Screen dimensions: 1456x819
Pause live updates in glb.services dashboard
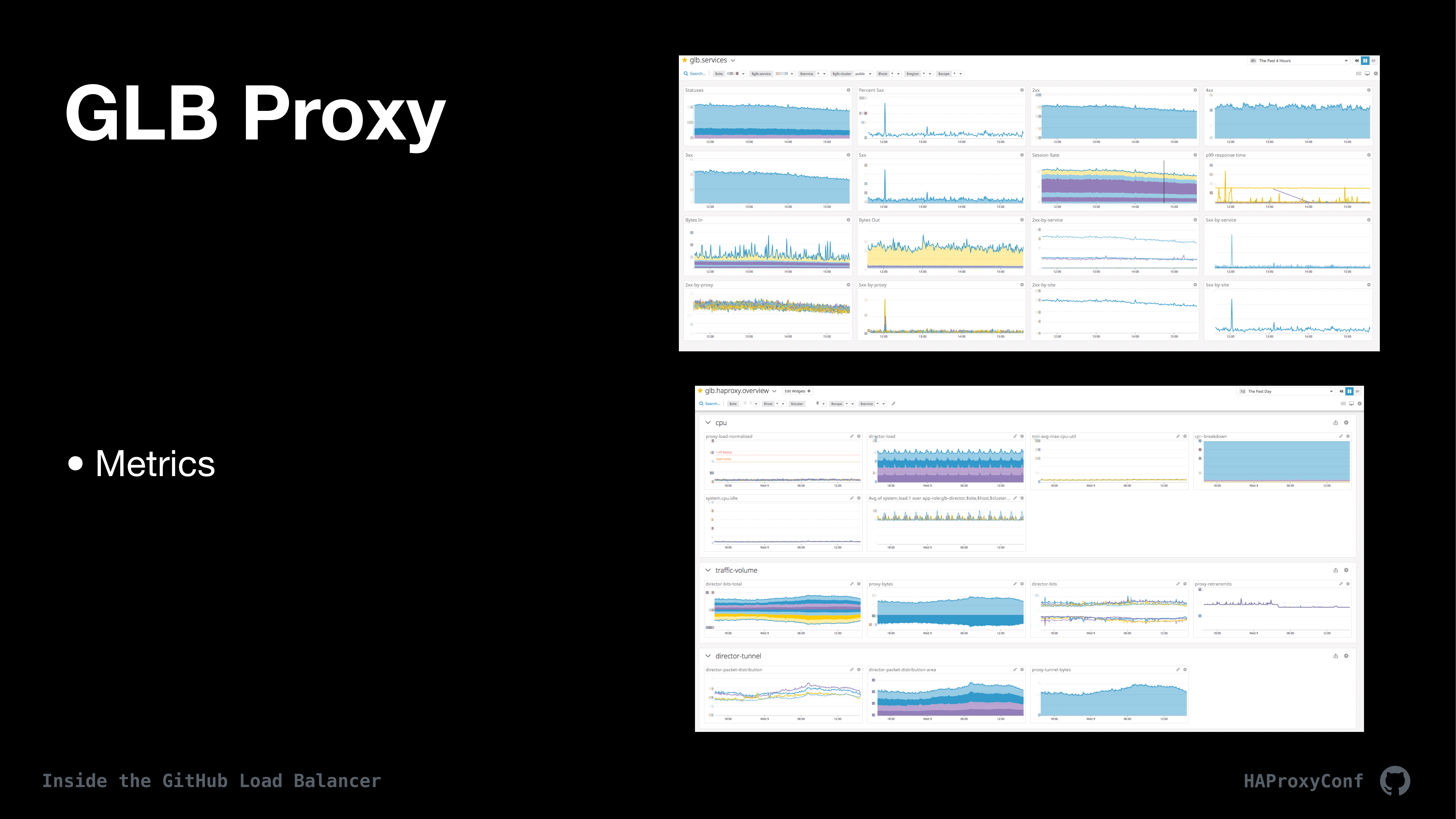tap(1365, 61)
